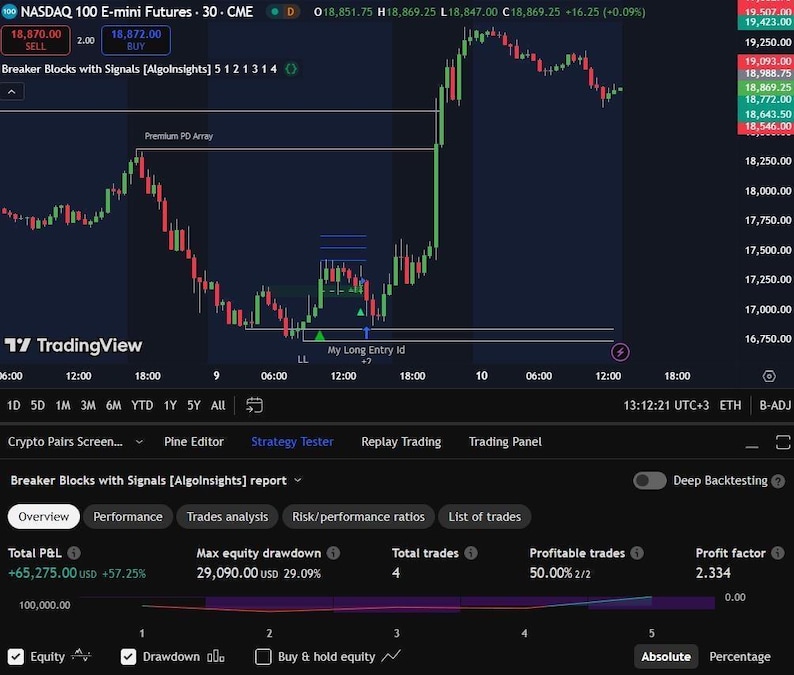This screenshot has width=794, height=675.
Task: Open chart settings gear icon on time axis
Action: (769, 376)
